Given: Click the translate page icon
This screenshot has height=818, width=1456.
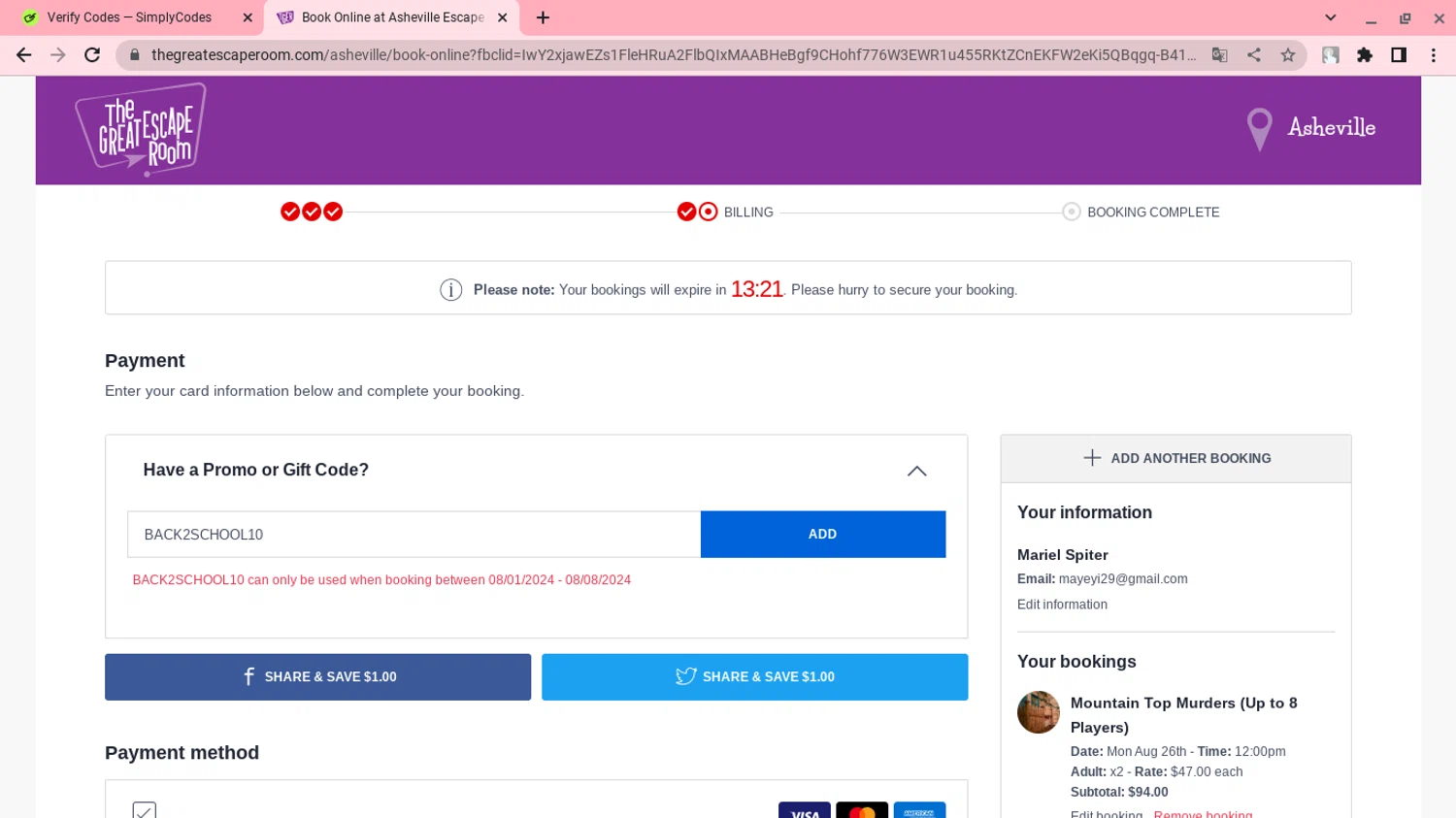Looking at the screenshot, I should (x=1220, y=55).
